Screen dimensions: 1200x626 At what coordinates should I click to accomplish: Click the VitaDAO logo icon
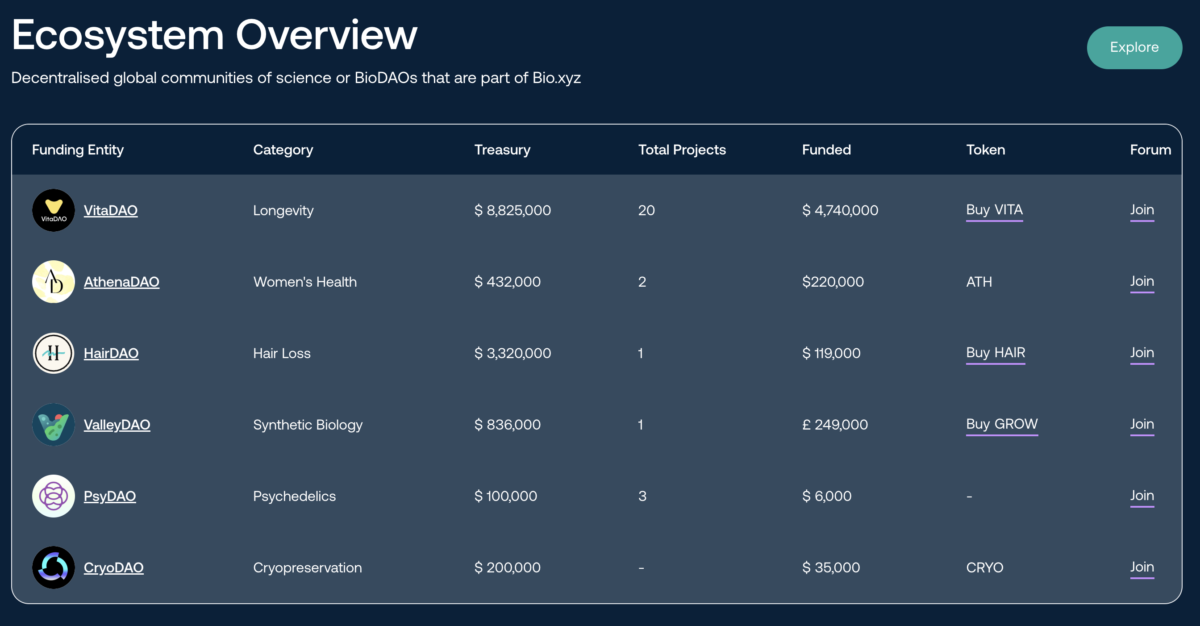(x=53, y=210)
